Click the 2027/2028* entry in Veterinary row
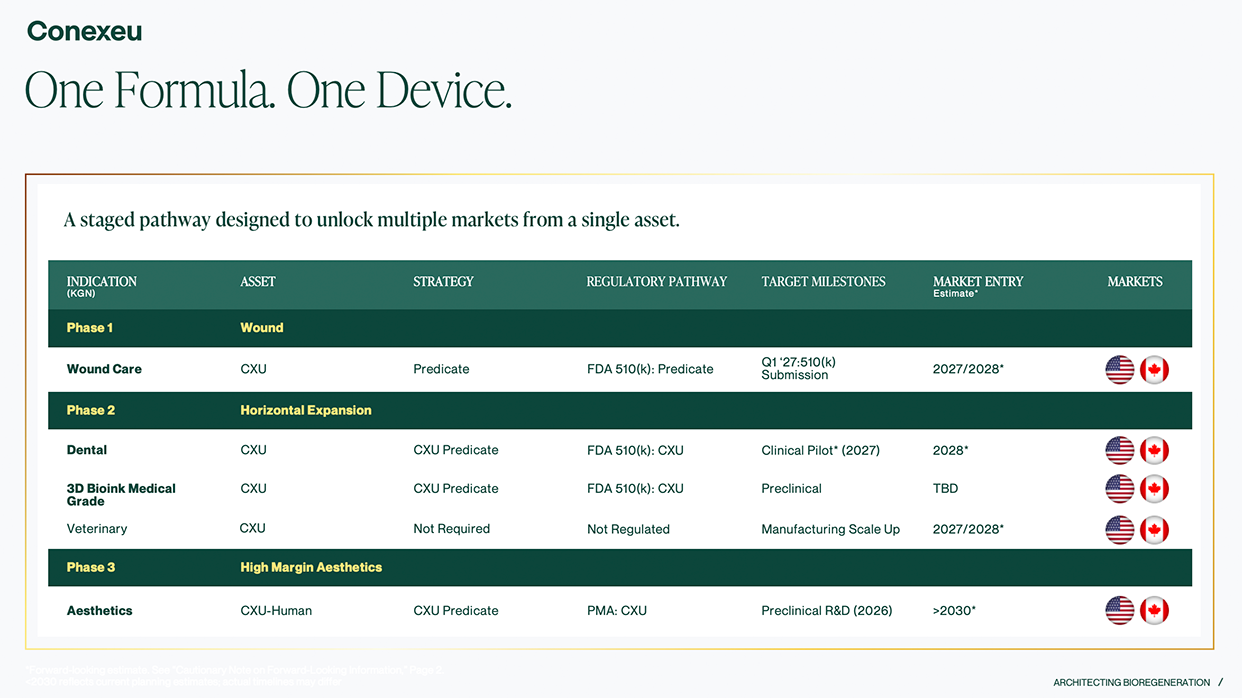 (x=968, y=529)
